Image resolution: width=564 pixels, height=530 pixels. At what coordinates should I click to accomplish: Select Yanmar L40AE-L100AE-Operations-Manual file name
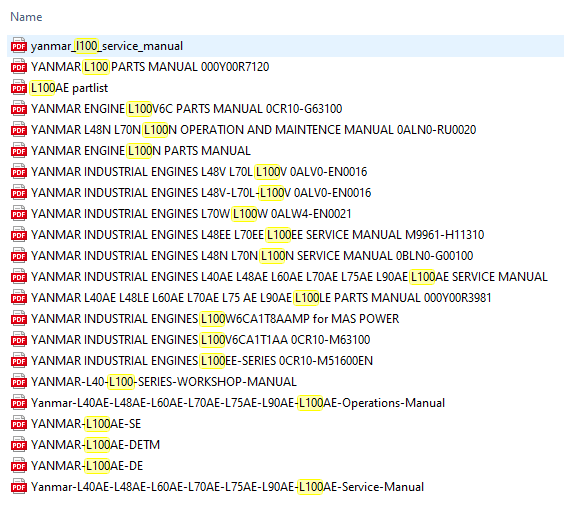(238, 403)
